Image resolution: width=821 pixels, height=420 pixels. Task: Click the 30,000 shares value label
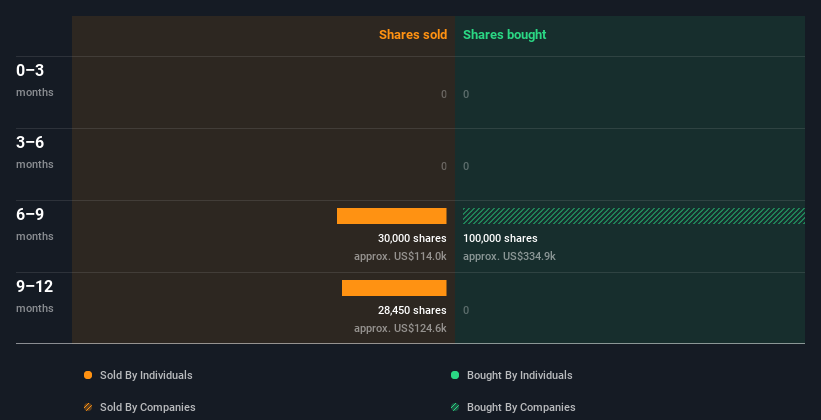coord(412,239)
